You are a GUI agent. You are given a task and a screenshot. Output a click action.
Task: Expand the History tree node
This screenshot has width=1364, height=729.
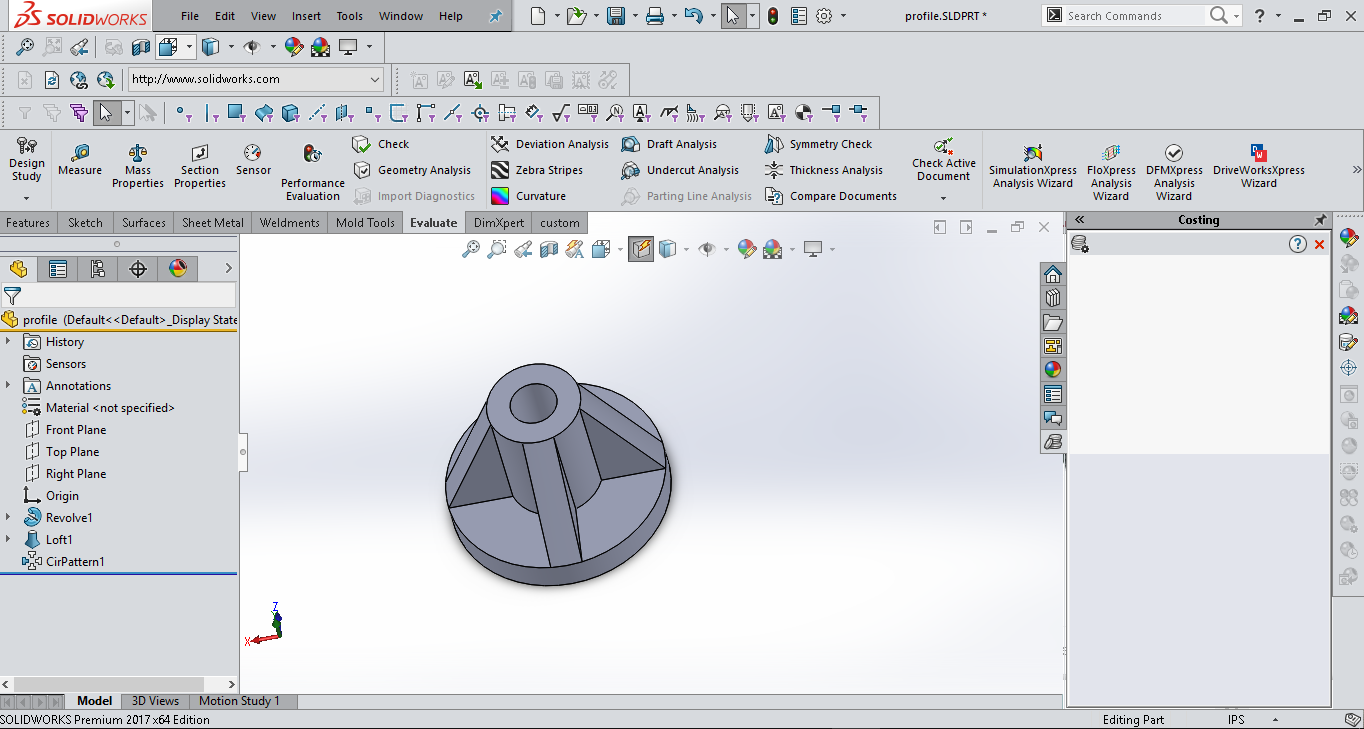[8, 342]
